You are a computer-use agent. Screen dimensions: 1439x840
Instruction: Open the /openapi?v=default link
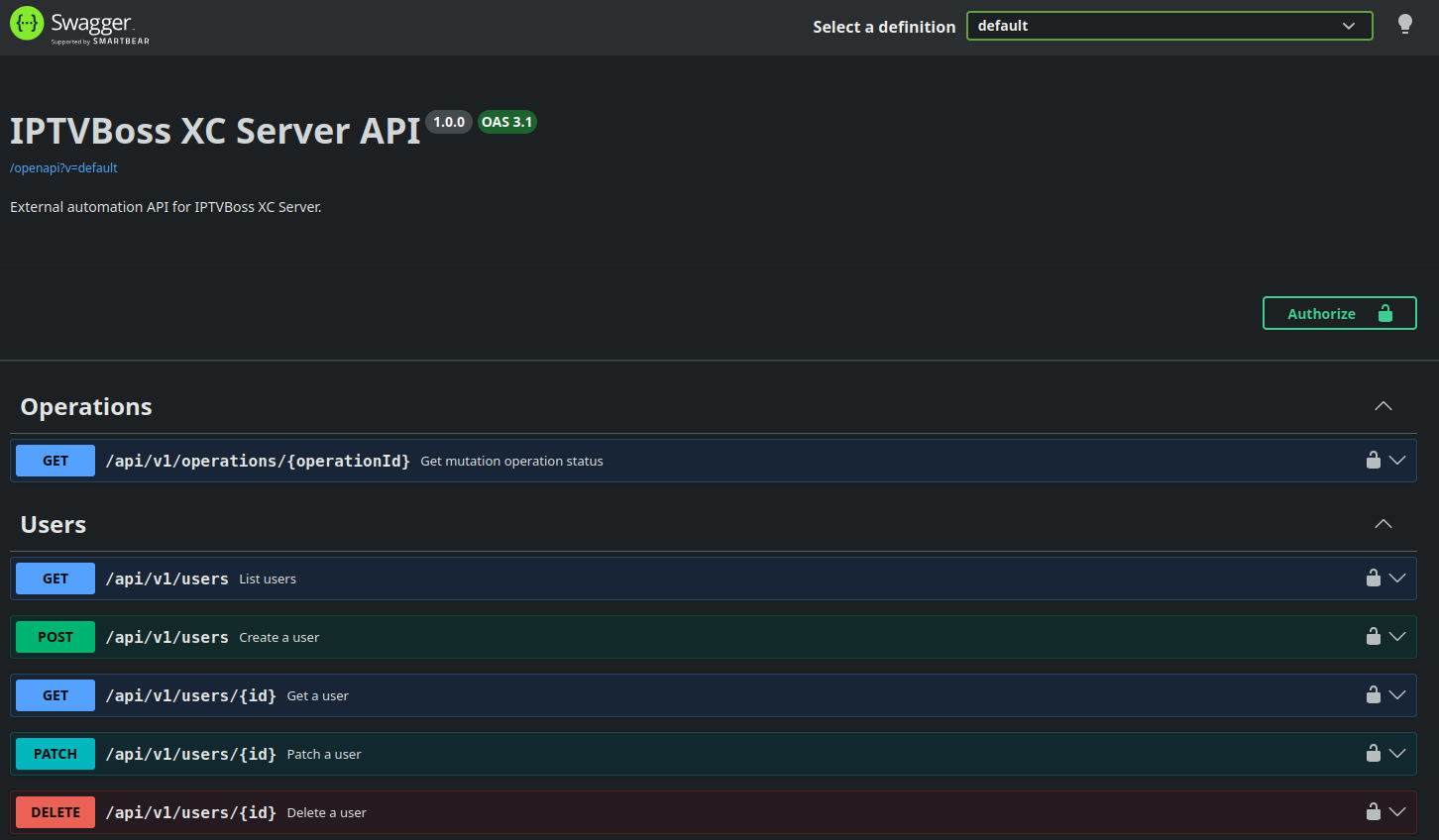[x=63, y=168]
